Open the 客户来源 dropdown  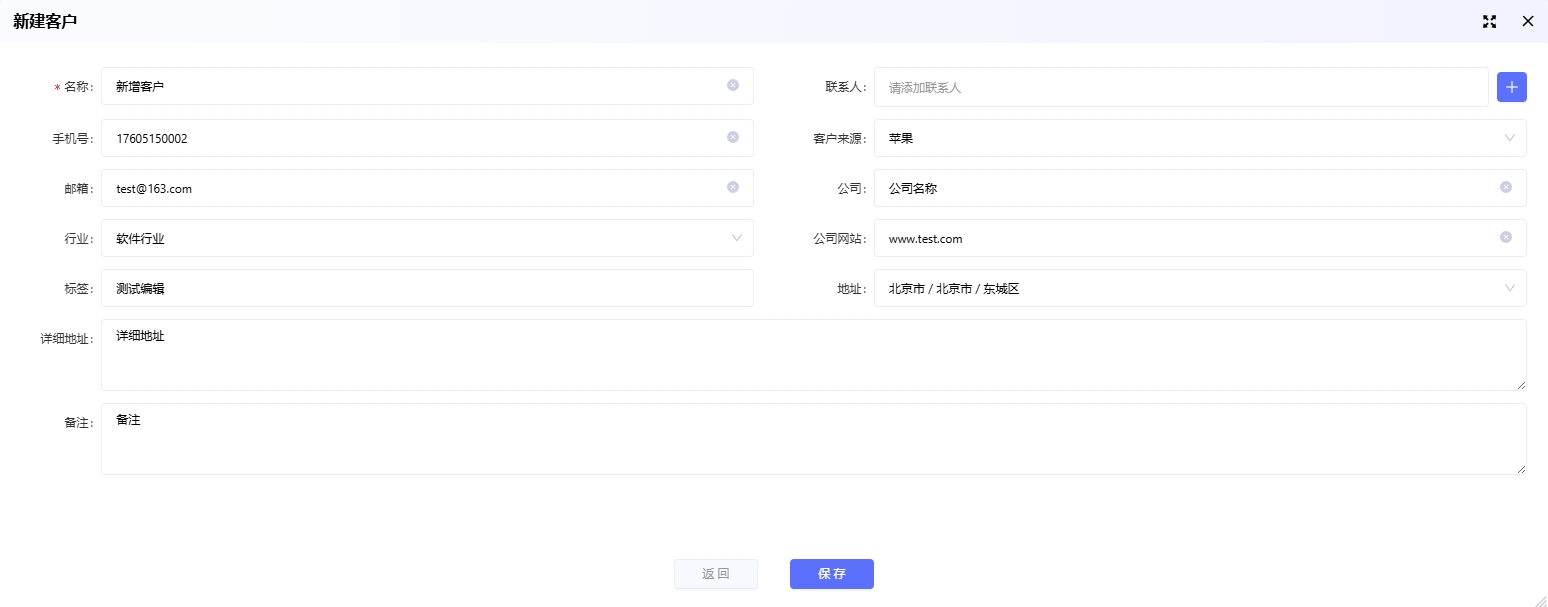pyautogui.click(x=1199, y=138)
